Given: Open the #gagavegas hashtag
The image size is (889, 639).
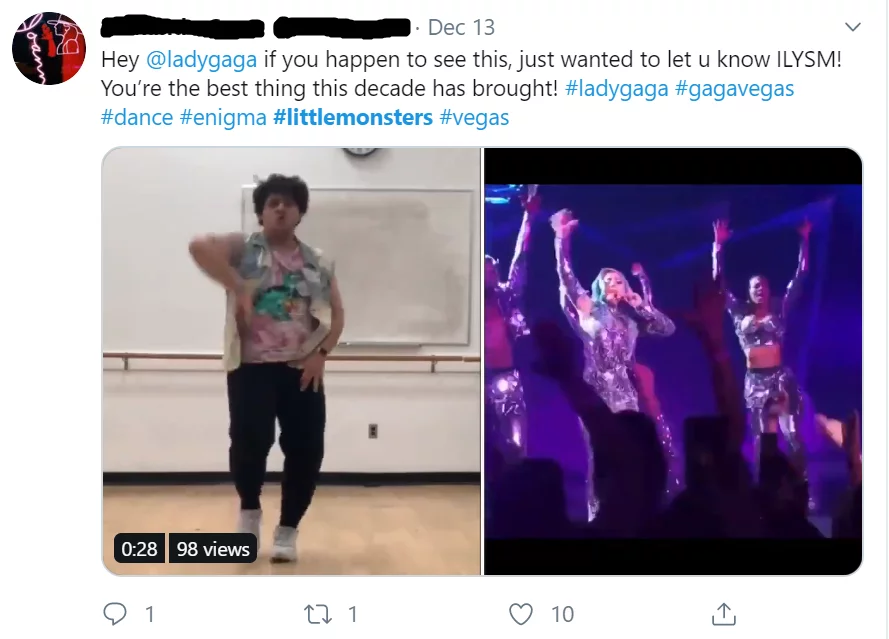Looking at the screenshot, I should [x=734, y=88].
